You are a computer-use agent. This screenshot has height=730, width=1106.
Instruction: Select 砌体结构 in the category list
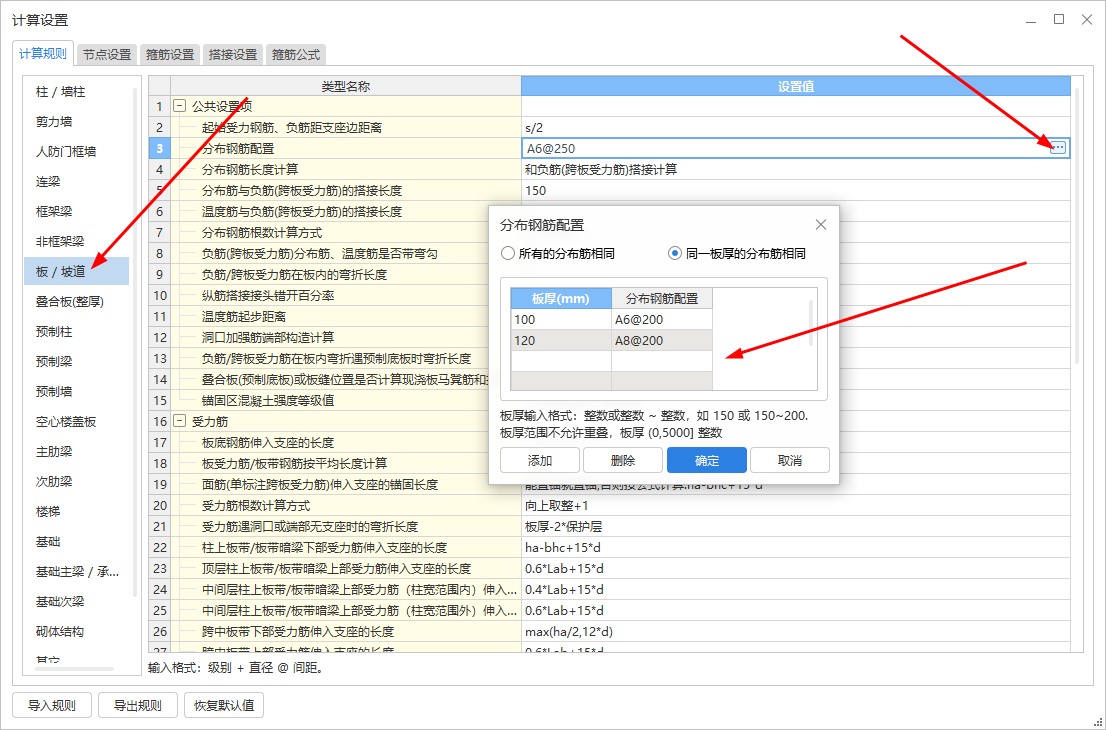(x=77, y=631)
